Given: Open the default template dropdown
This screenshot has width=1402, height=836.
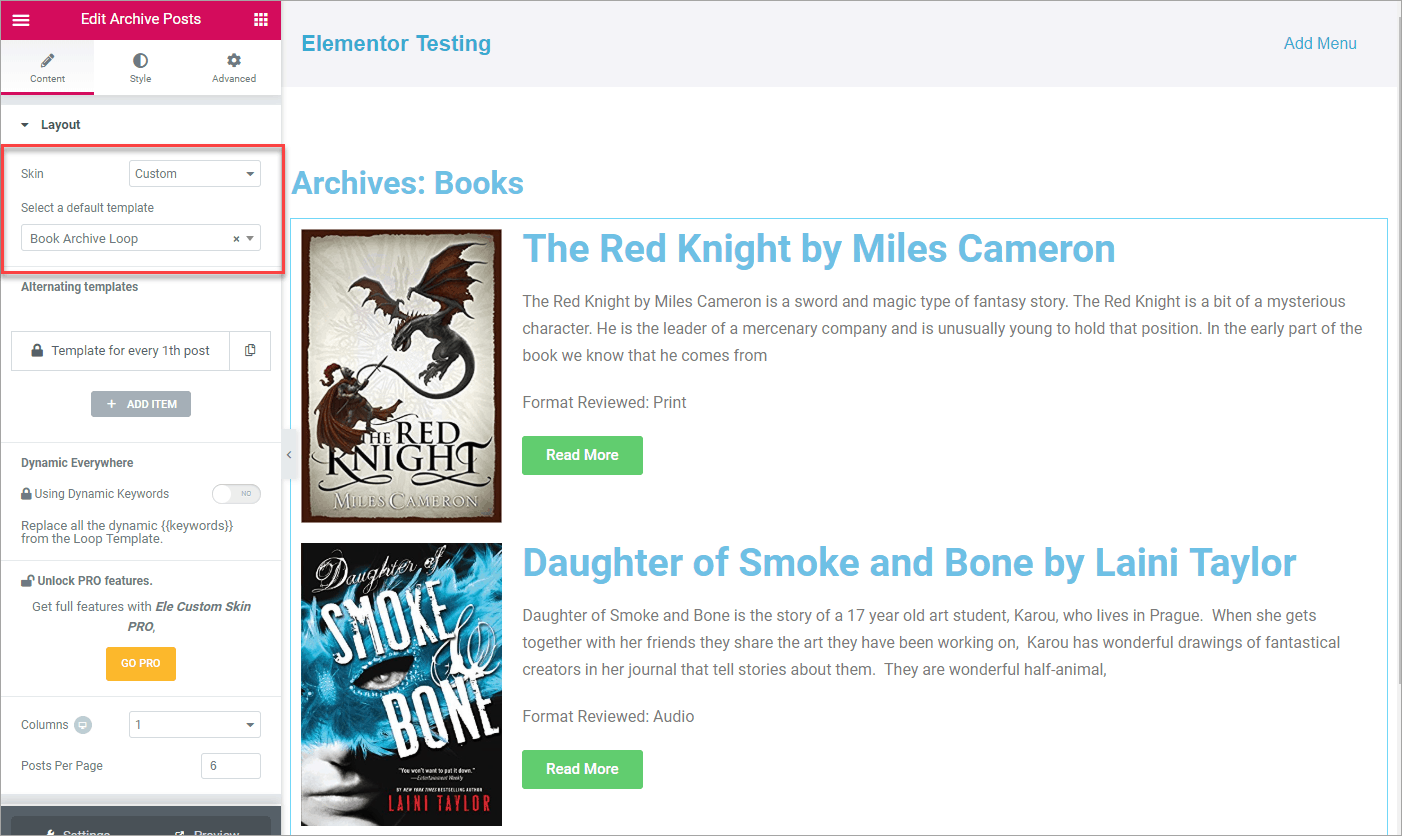Looking at the screenshot, I should 141,238.
